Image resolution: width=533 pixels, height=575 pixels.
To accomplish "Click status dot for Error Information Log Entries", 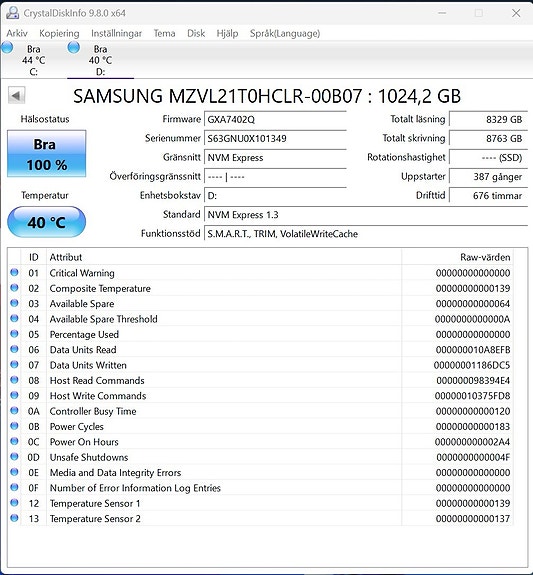I will (x=14, y=487).
